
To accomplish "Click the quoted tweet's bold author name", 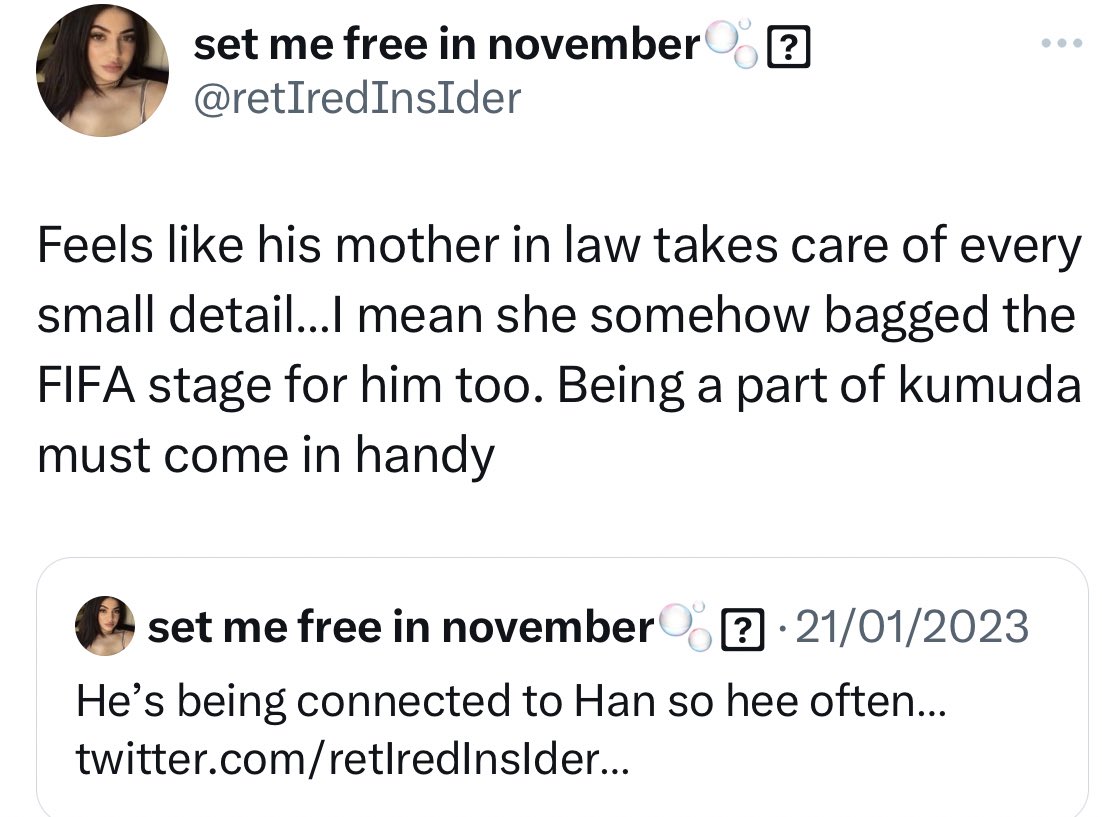I will tap(401, 626).
